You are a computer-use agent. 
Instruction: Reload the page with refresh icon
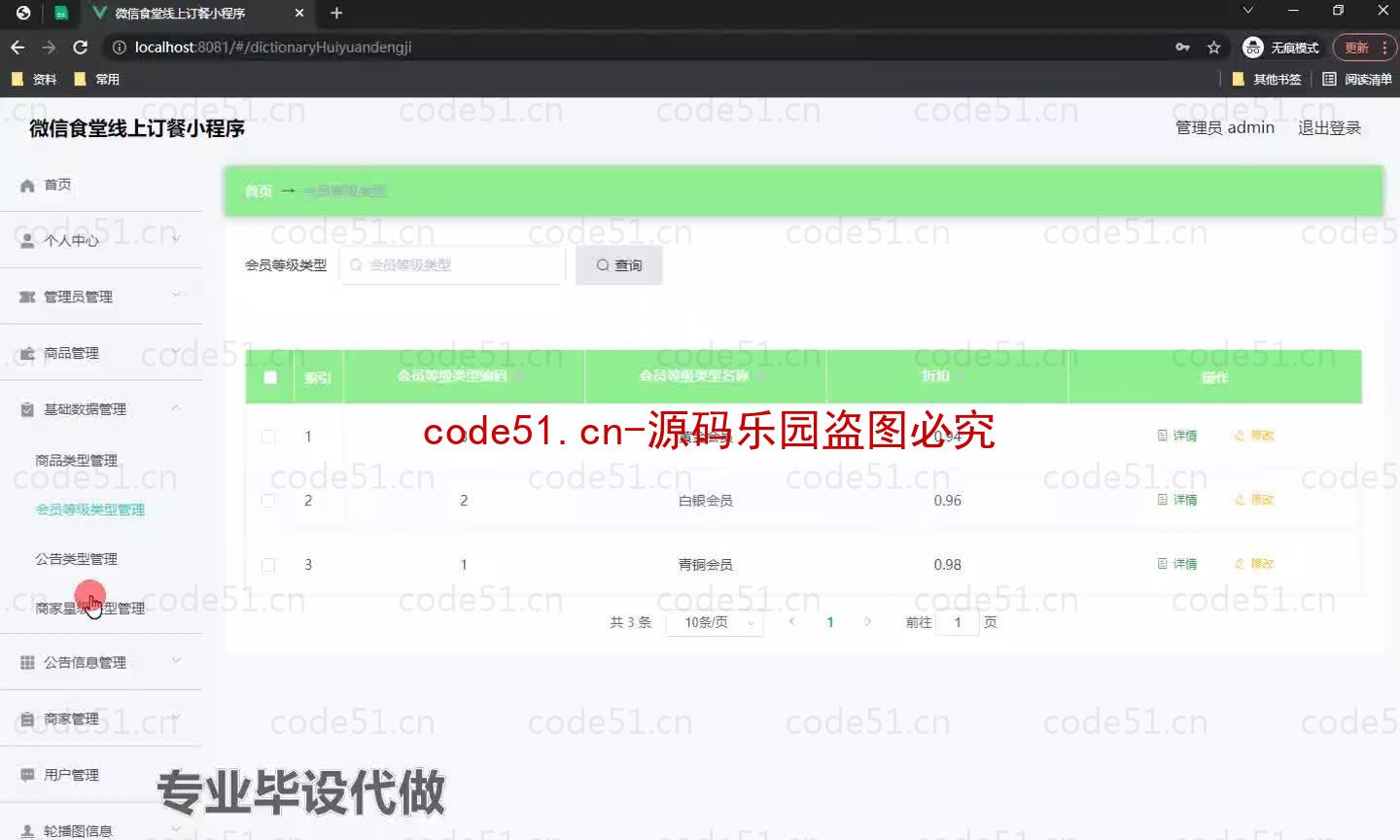tap(81, 47)
